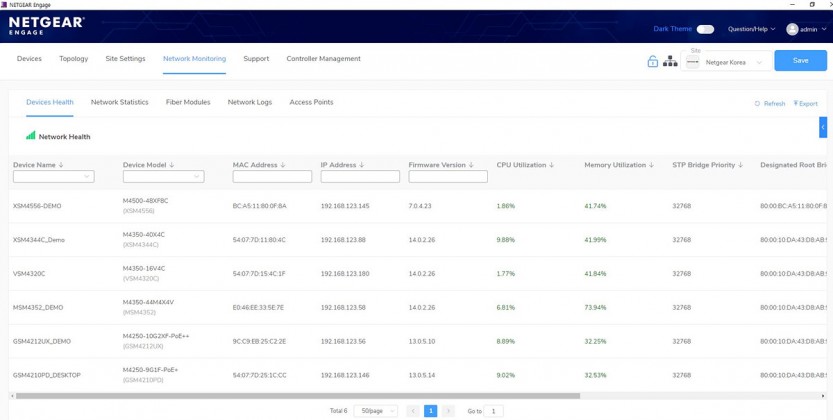Viewport: 833px width, 420px height.
Task: Click the unlock padlock icon
Action: pos(652,61)
